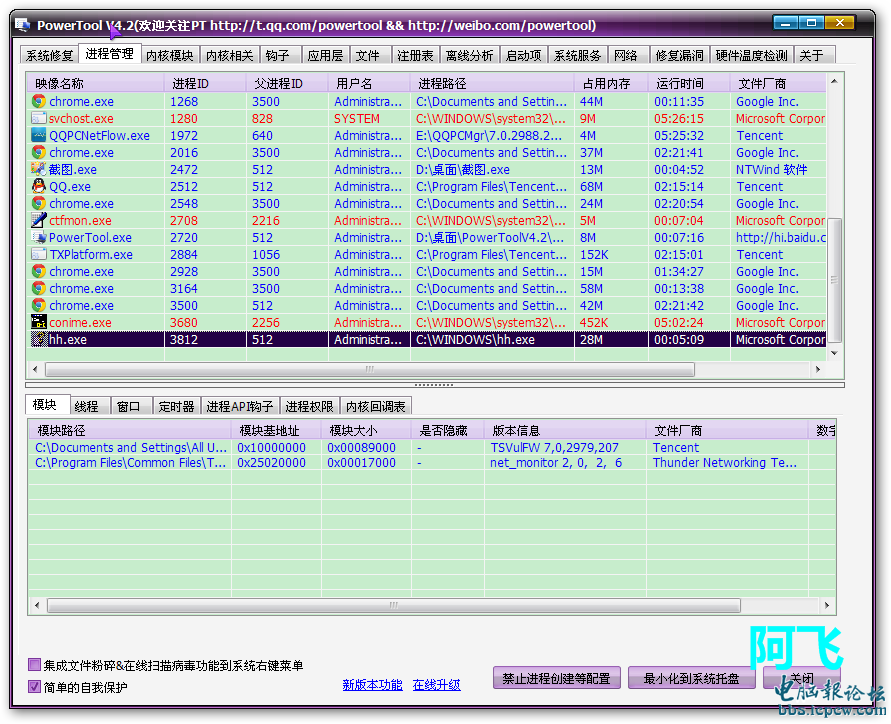This screenshot has height=724, width=891.
Task: Select the TSVulFW module row
Action: pos(432,447)
